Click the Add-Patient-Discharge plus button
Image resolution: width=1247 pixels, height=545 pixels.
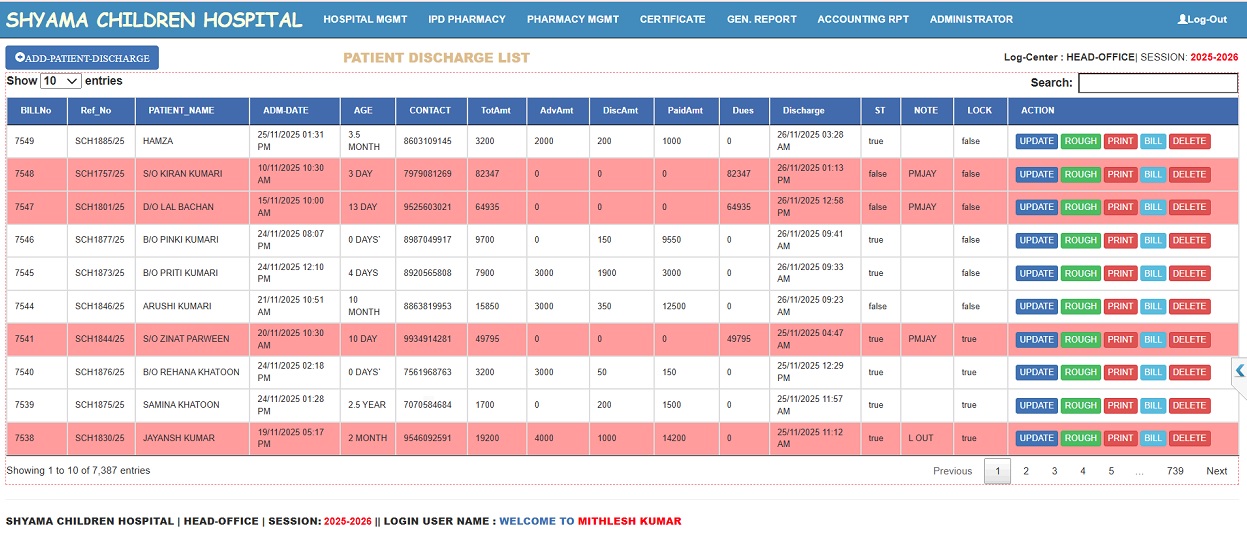(82, 58)
